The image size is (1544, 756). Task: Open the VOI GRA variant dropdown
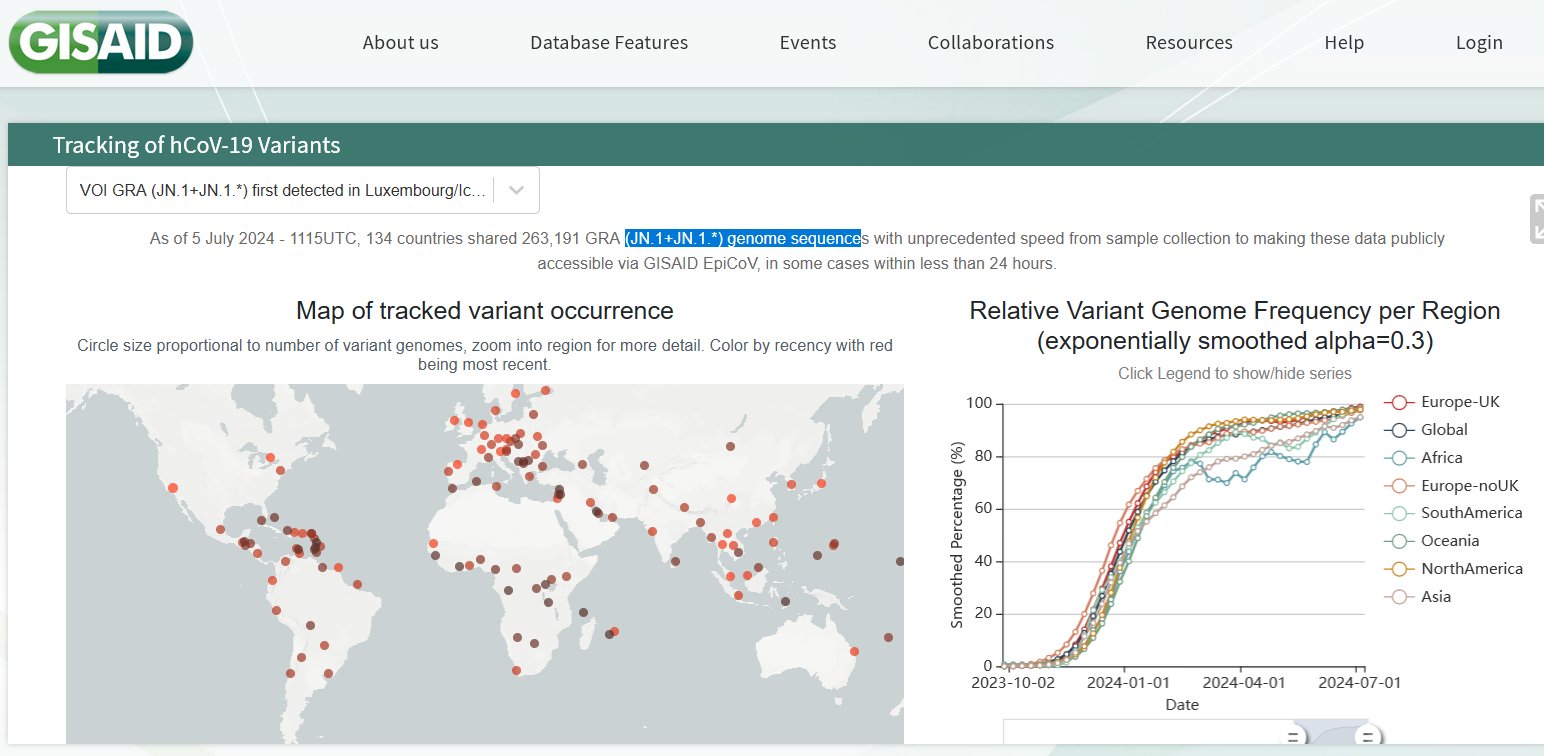point(285,190)
